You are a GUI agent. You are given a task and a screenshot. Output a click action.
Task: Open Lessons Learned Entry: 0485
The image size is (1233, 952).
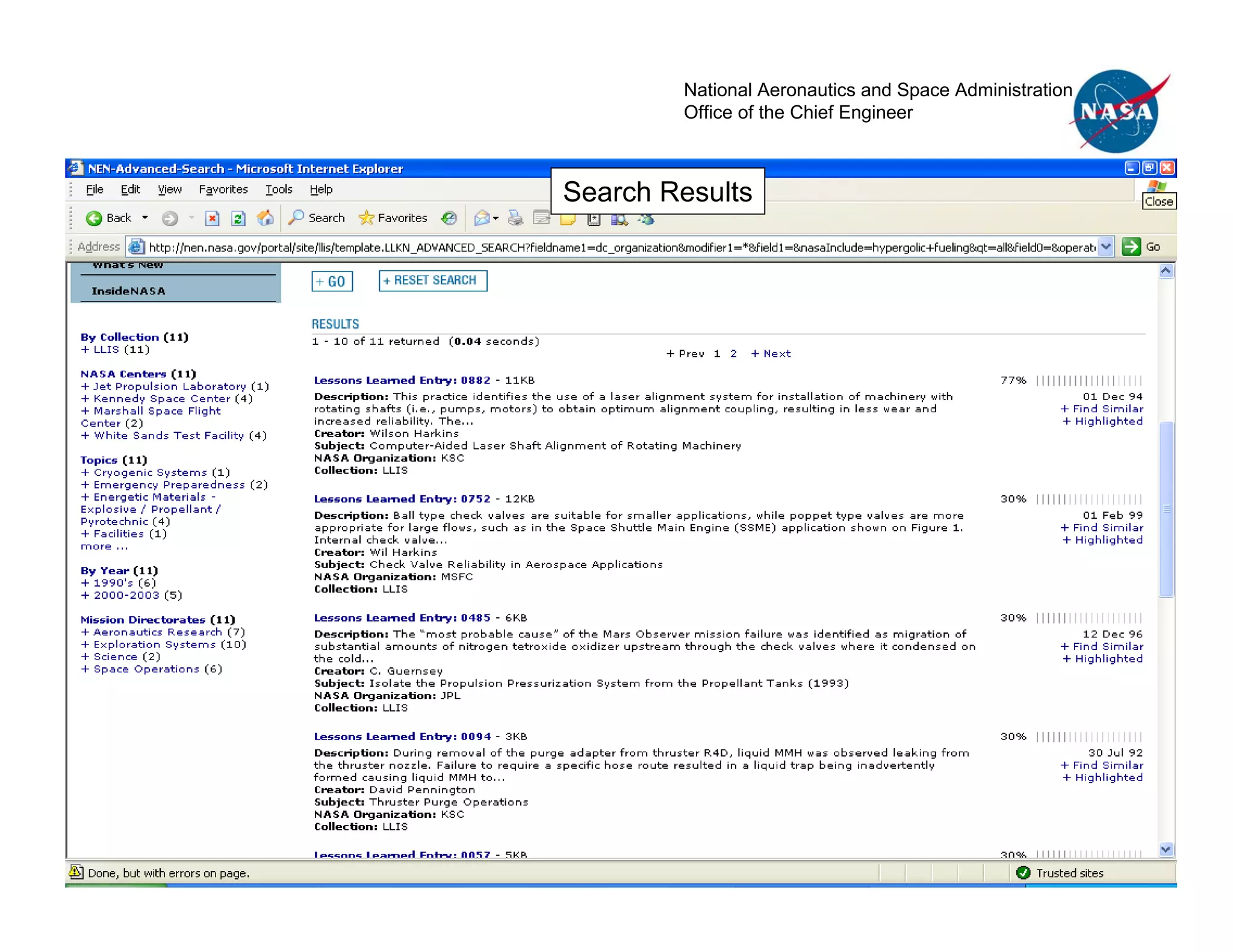coord(402,618)
